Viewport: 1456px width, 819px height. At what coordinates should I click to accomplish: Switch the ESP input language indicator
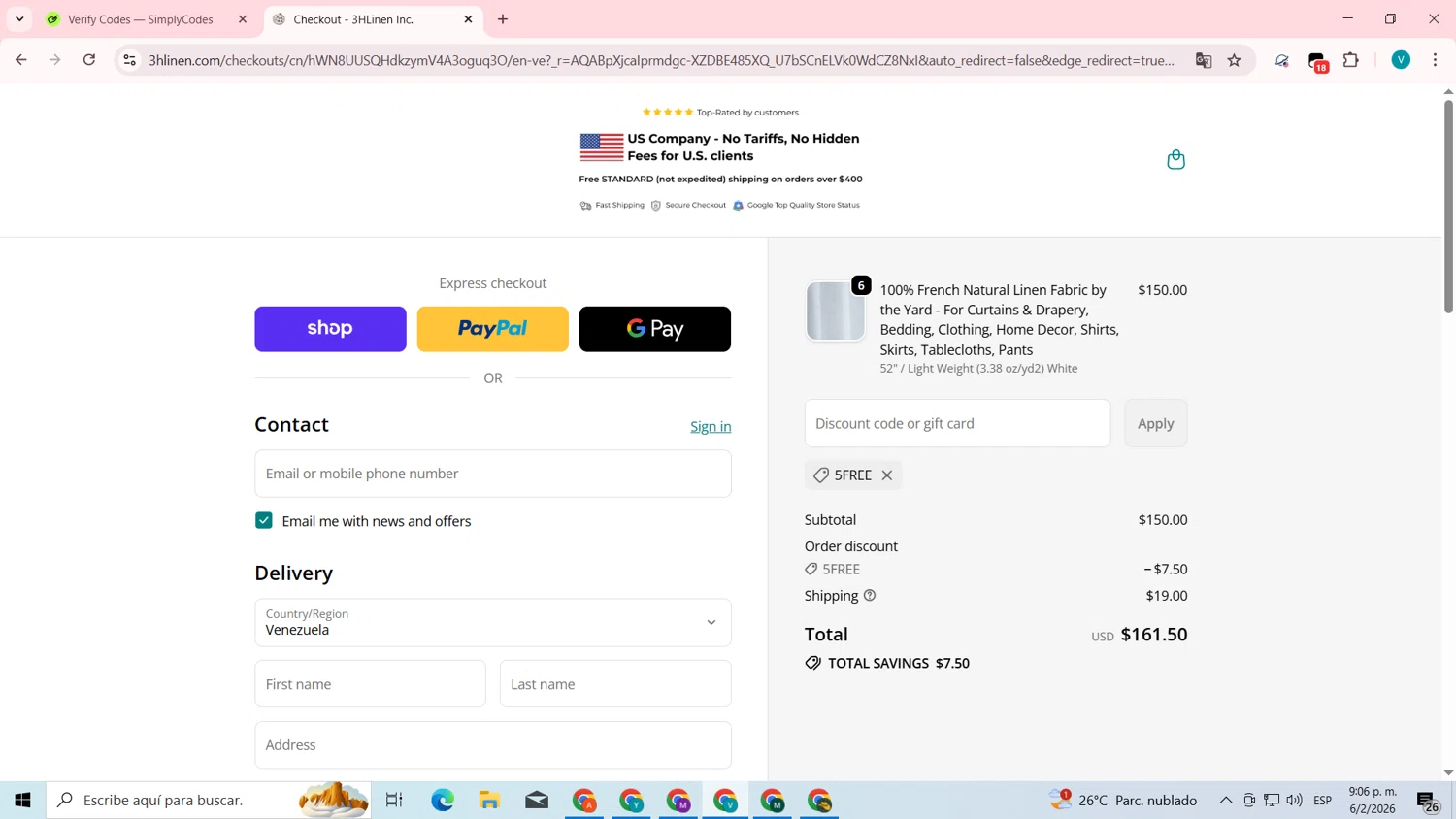tap(1322, 801)
